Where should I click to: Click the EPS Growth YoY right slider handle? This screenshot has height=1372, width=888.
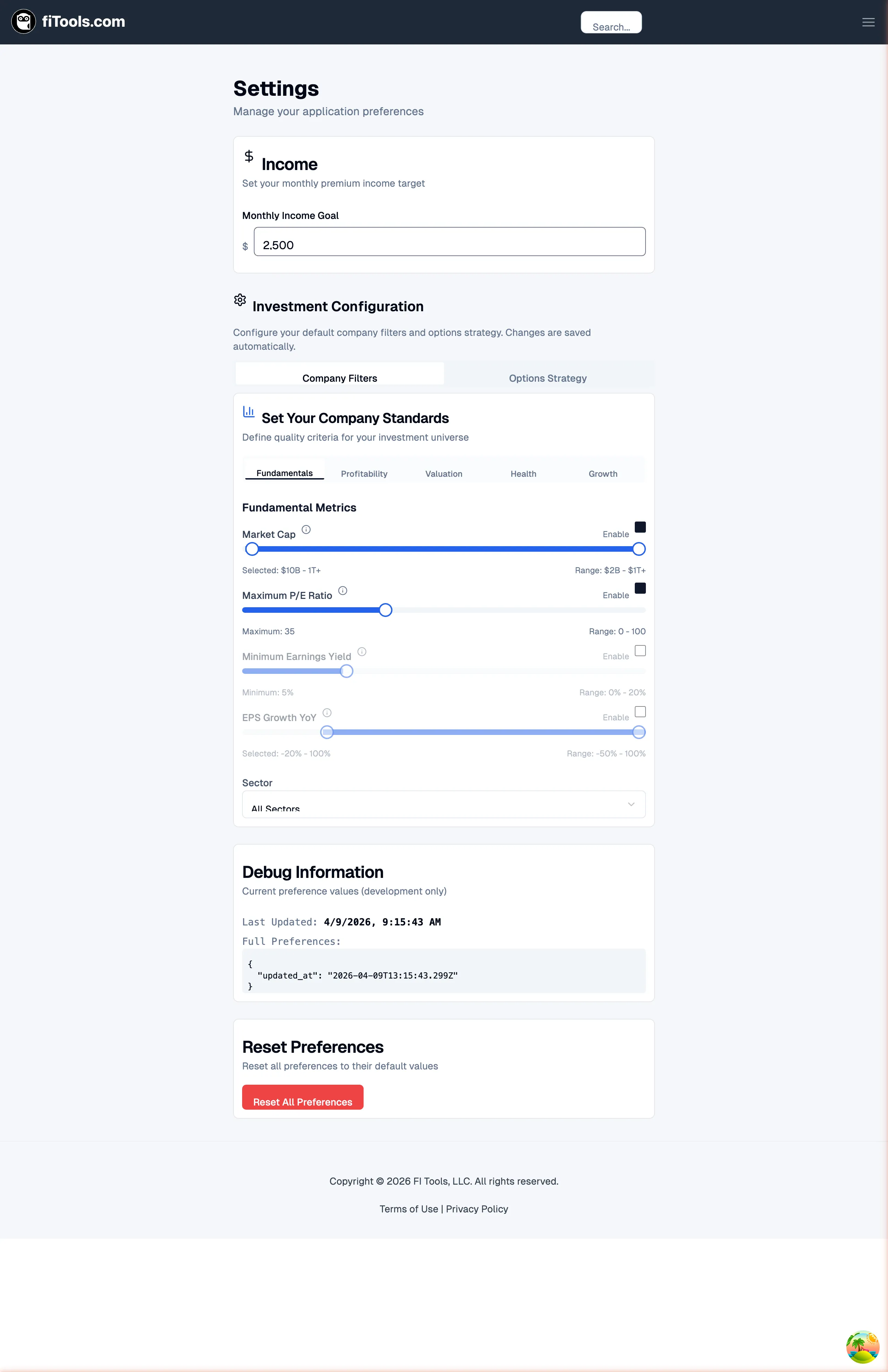(x=639, y=732)
